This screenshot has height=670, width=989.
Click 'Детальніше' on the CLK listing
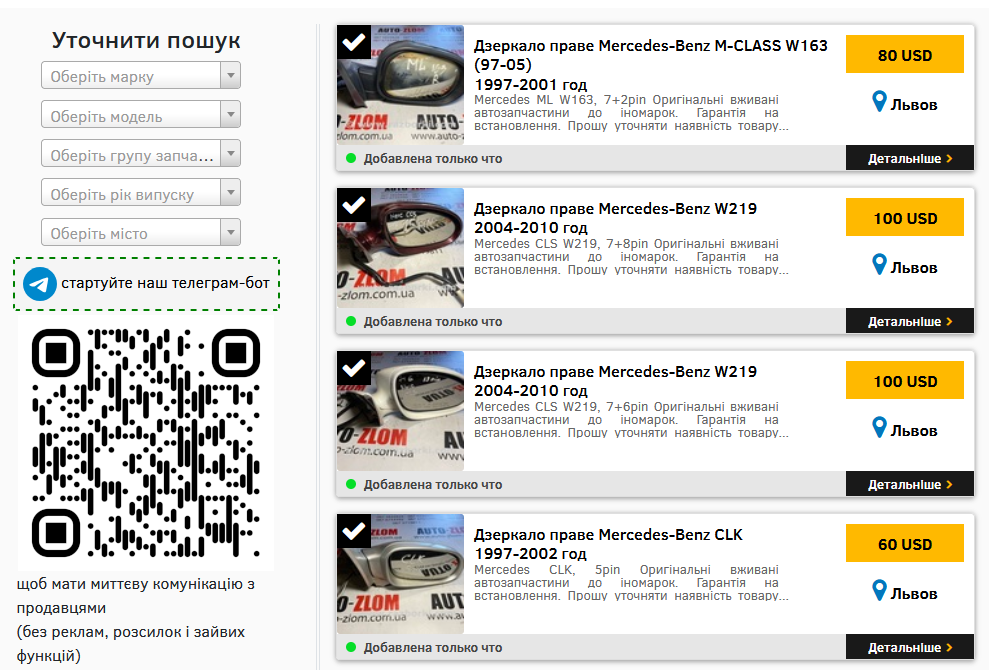click(x=910, y=647)
